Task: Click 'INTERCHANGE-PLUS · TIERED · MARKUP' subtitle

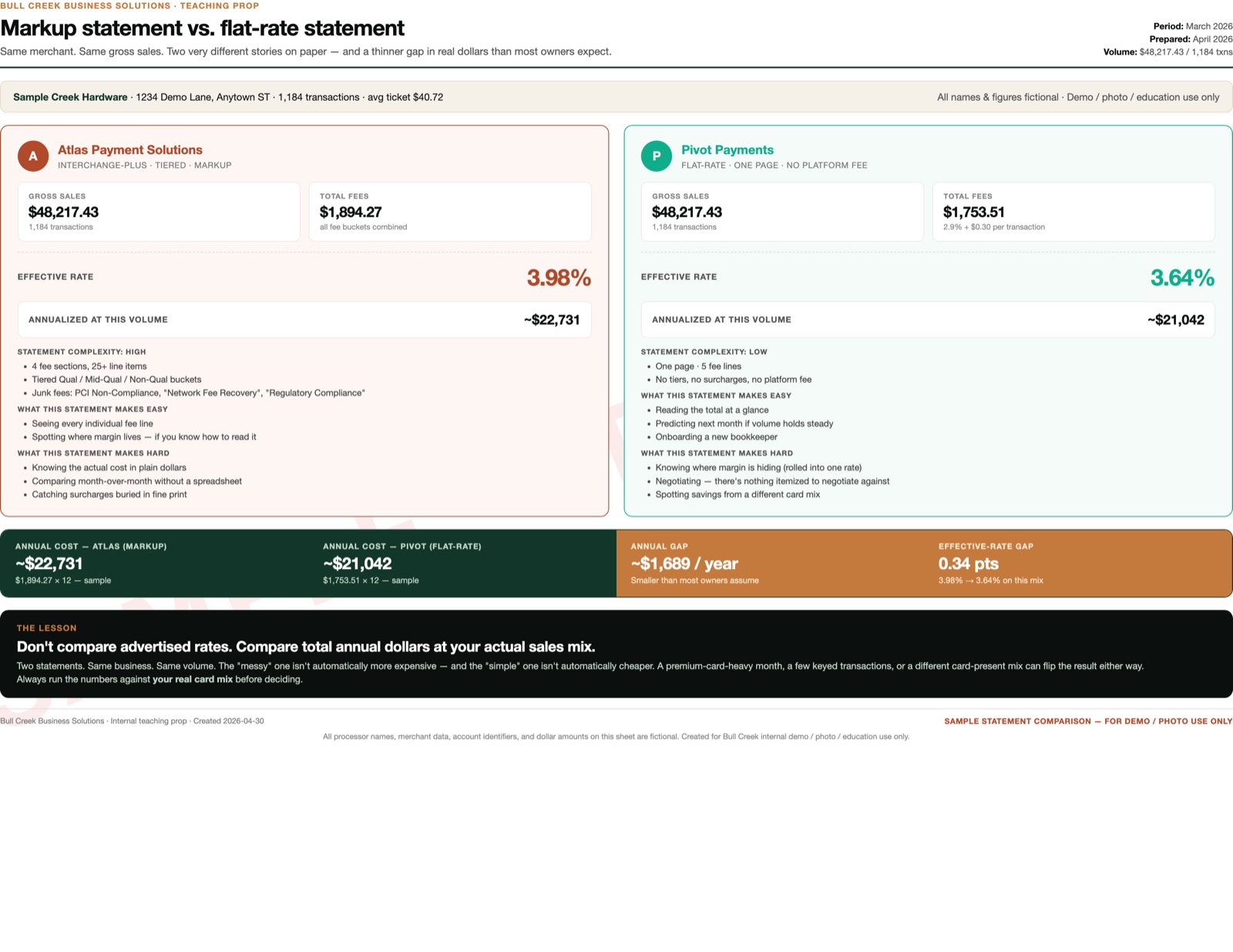Action: click(x=145, y=166)
